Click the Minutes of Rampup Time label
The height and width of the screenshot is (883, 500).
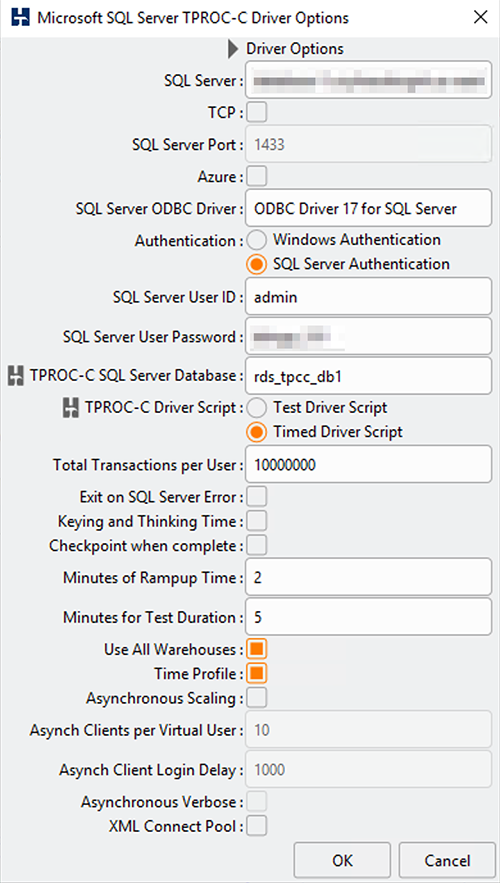pyautogui.click(x=153, y=578)
